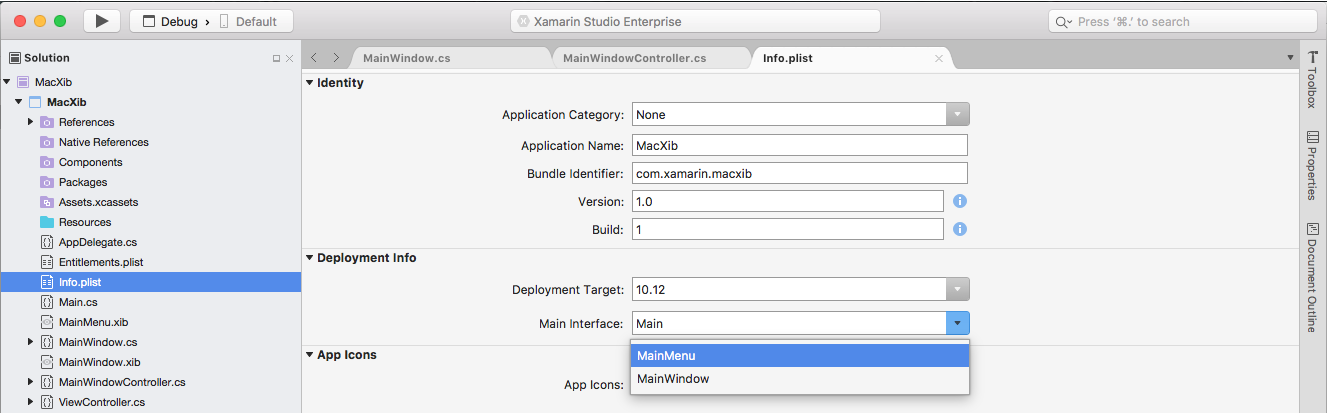Open the Document Outline panel

pyautogui.click(x=1312, y=277)
